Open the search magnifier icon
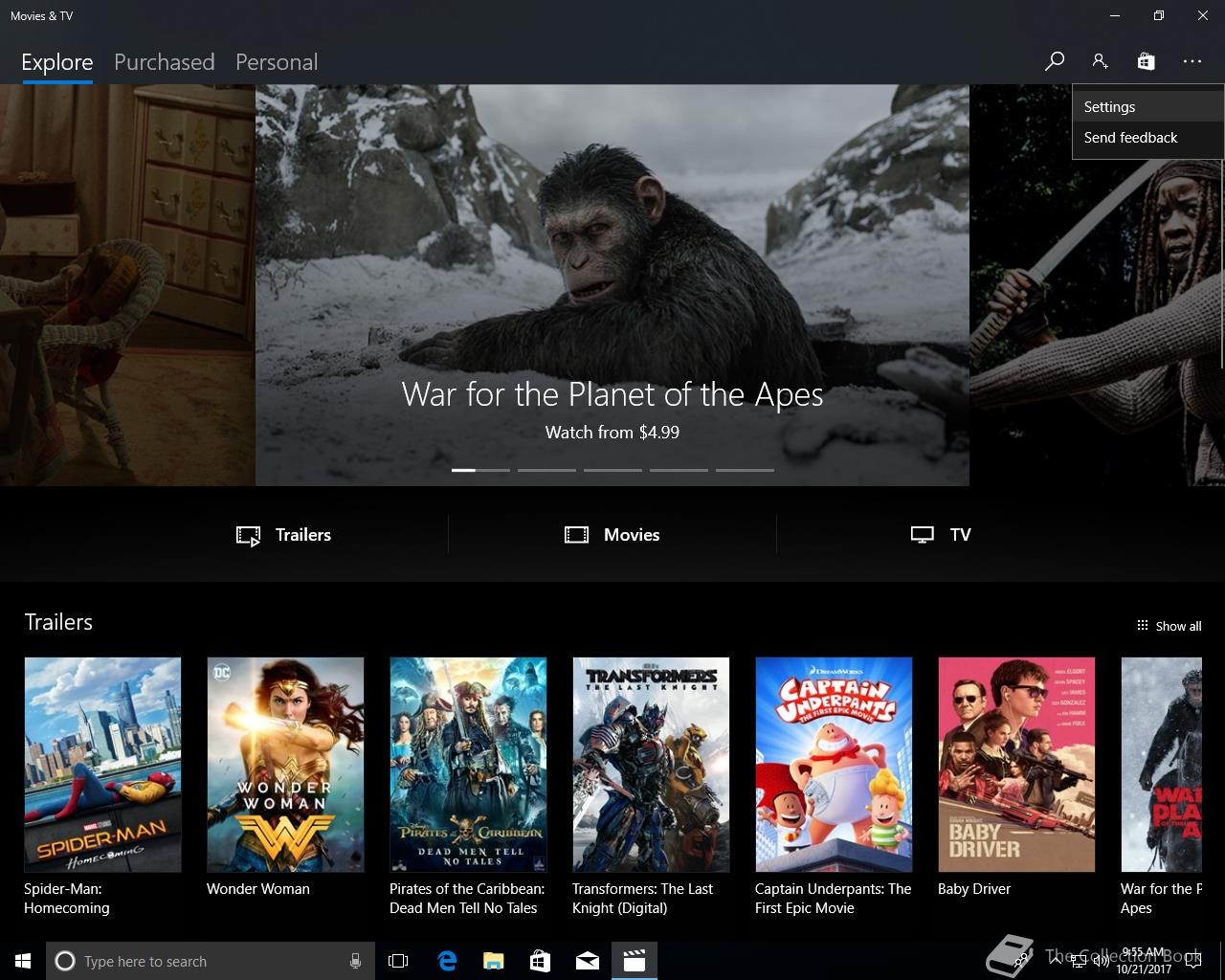1225x980 pixels. click(x=1054, y=61)
